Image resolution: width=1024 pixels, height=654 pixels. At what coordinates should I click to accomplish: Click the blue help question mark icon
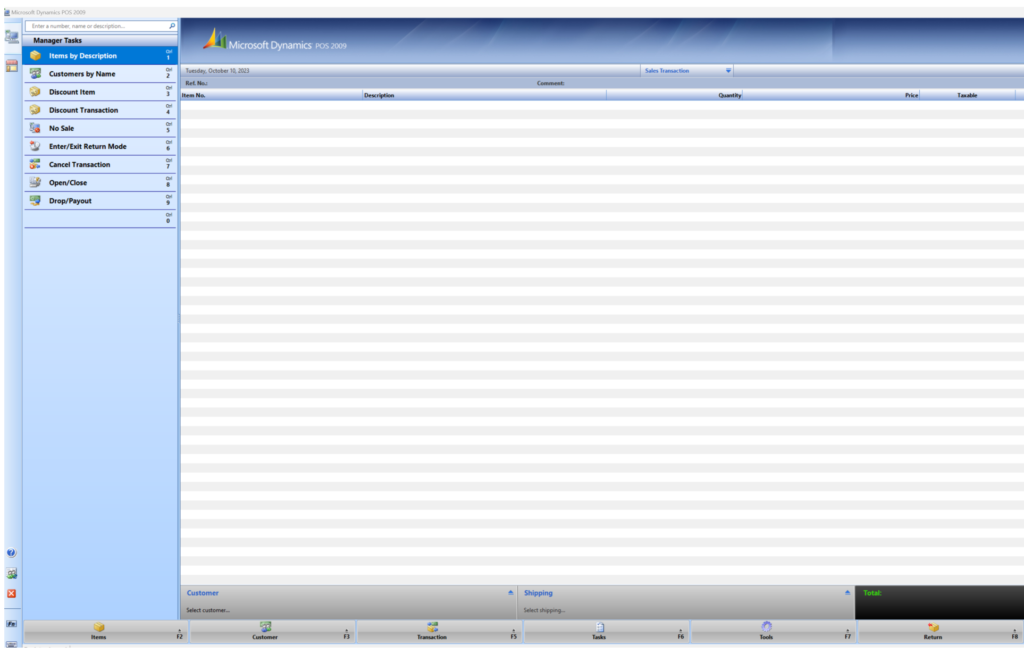[11, 553]
